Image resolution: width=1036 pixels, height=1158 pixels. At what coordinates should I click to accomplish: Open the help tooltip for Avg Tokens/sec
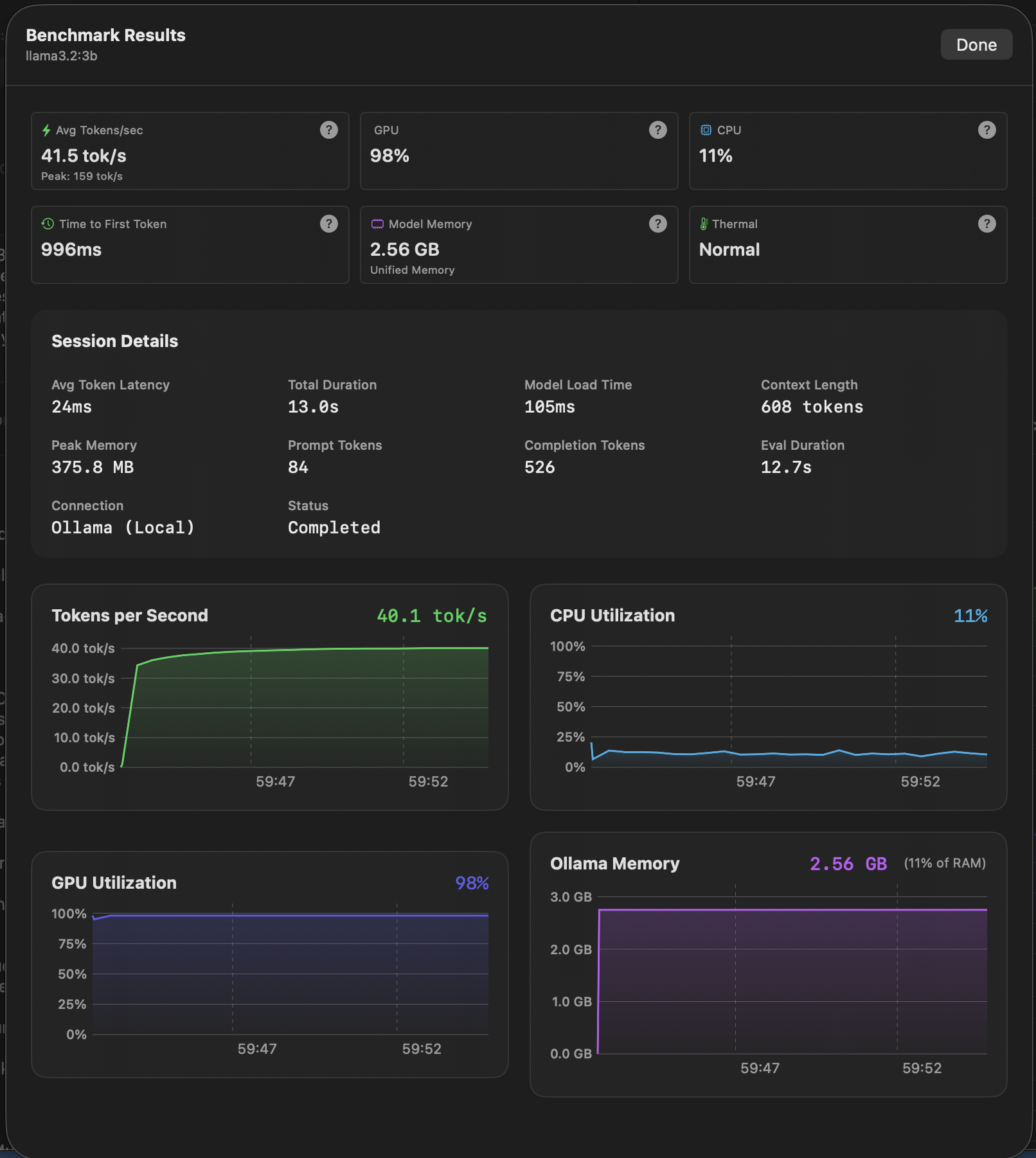point(329,130)
